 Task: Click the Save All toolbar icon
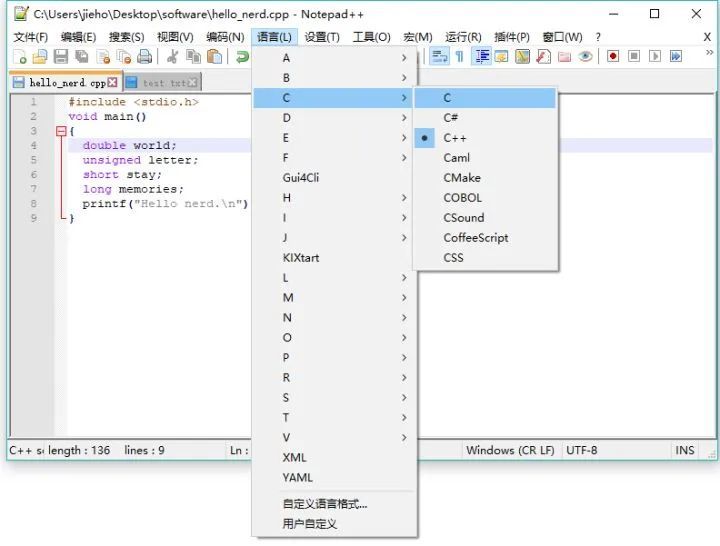tap(82, 57)
